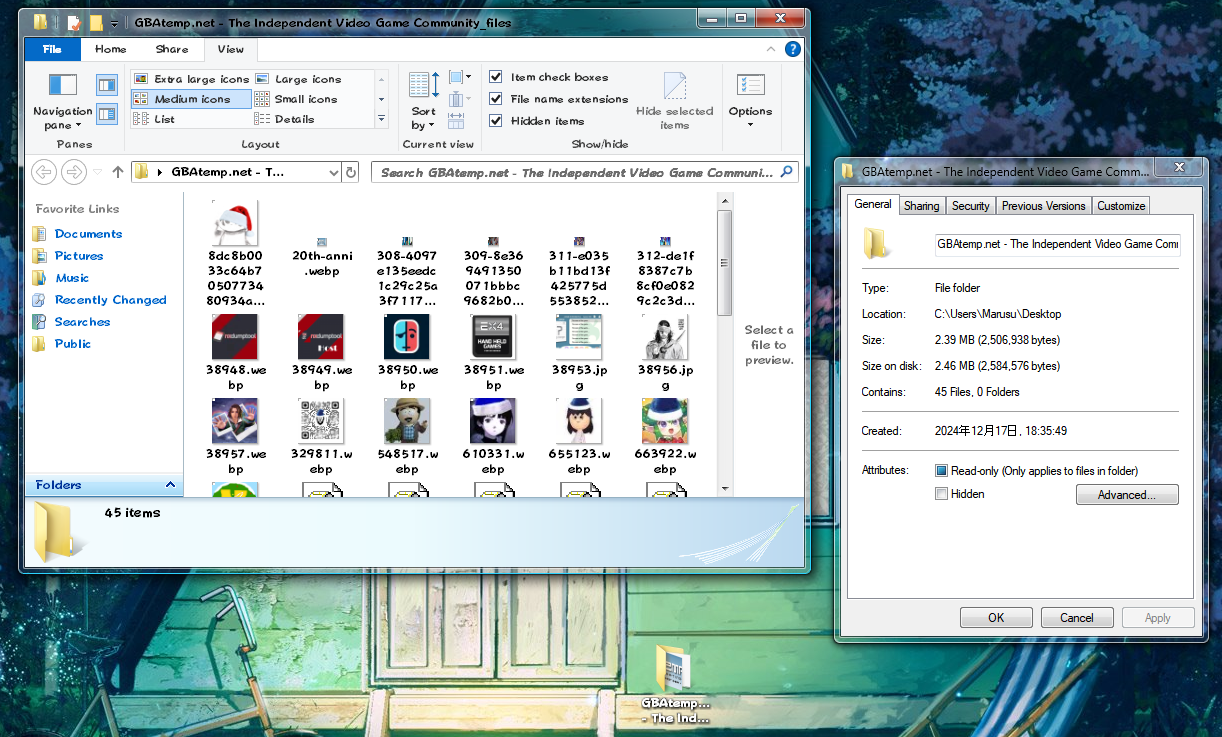Open Explorer Help icon
This screenshot has height=737, width=1222.
point(792,48)
